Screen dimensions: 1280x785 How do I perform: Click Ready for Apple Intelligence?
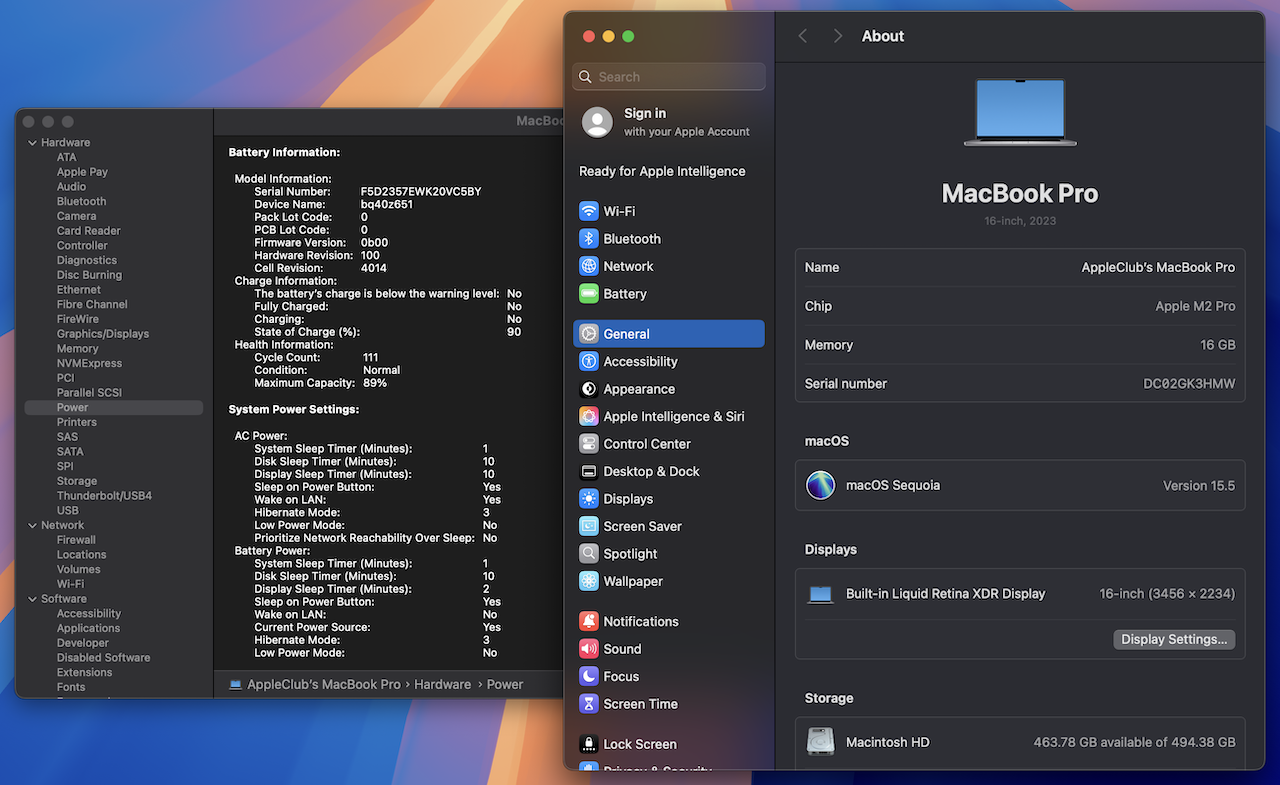(x=662, y=171)
